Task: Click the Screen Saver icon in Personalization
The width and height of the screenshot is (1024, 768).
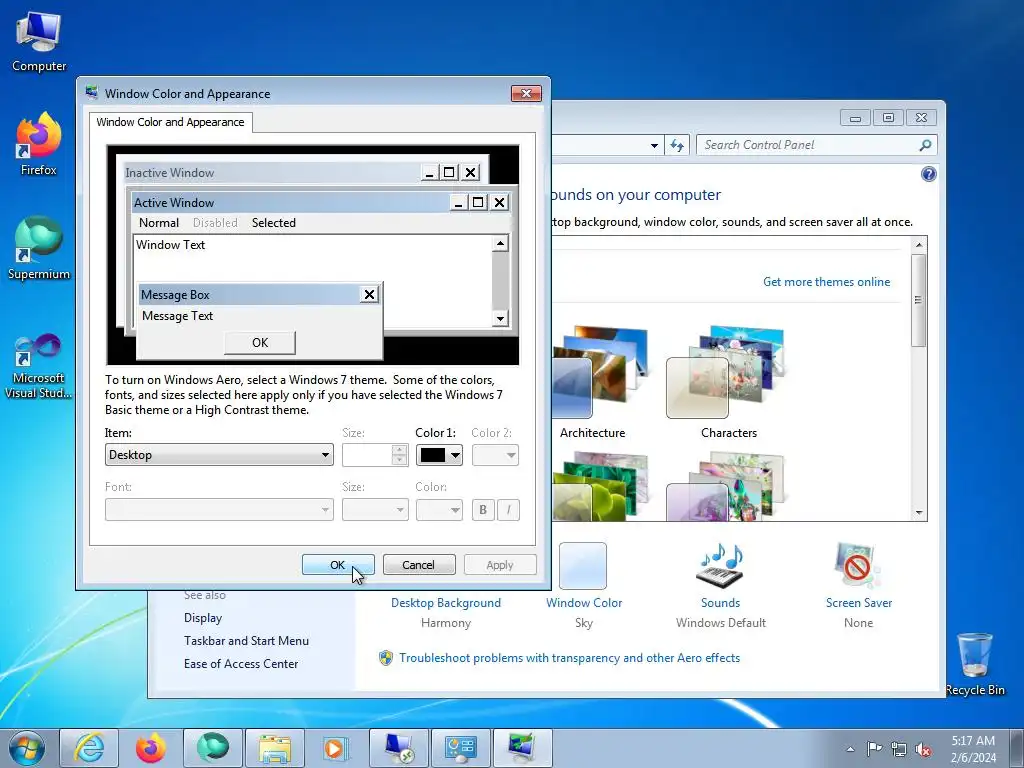Action: pyautogui.click(x=857, y=566)
